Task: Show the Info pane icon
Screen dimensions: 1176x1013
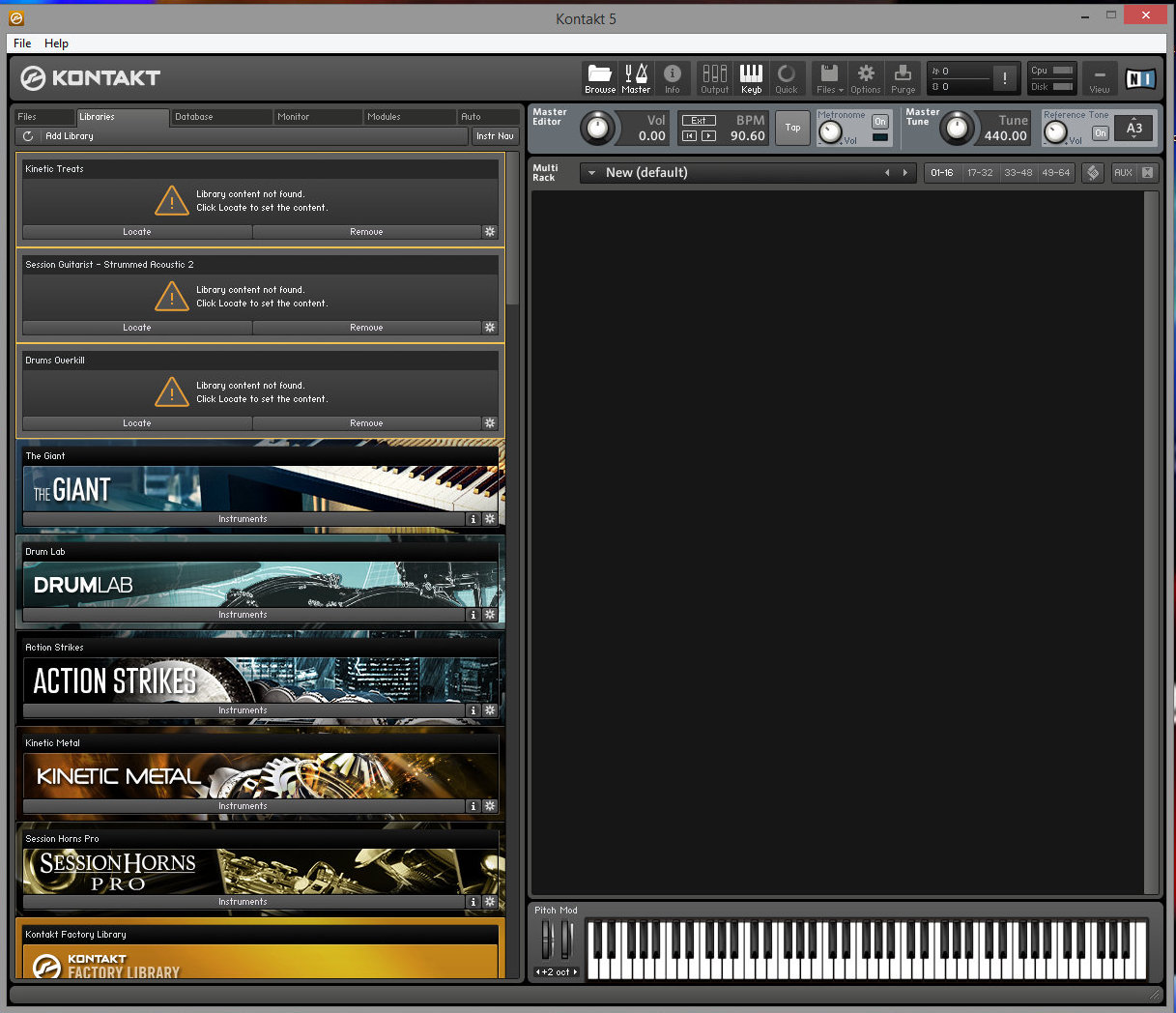Action: coord(673,77)
